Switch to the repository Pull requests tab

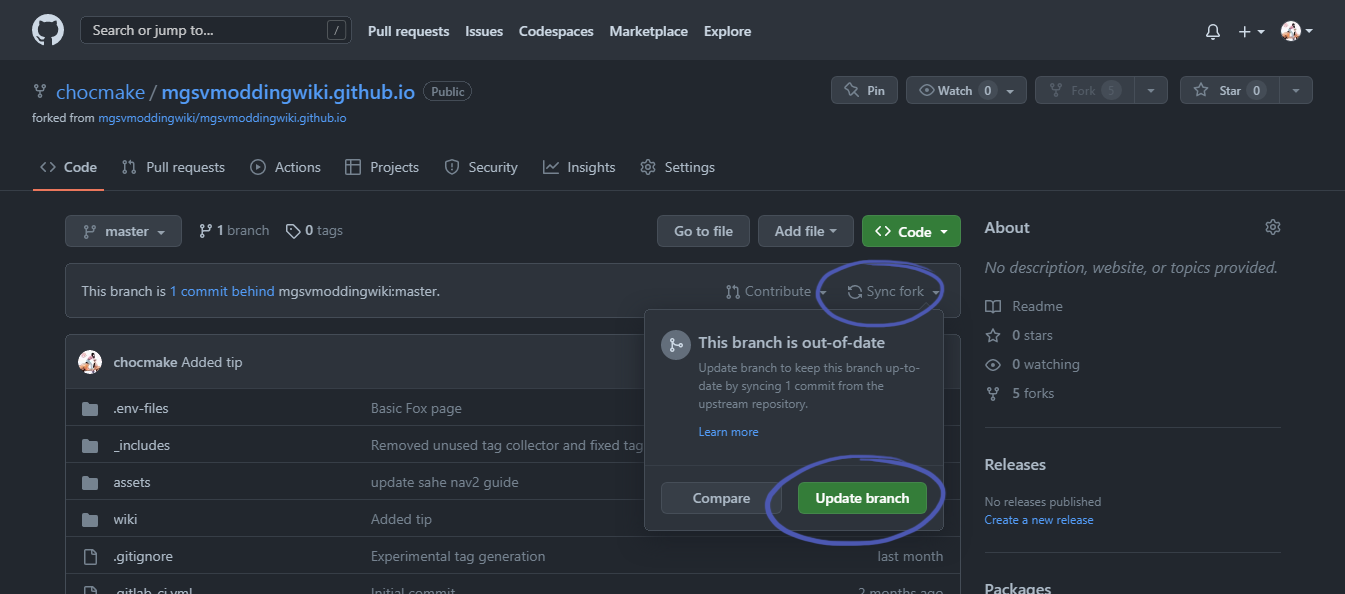tap(173, 167)
